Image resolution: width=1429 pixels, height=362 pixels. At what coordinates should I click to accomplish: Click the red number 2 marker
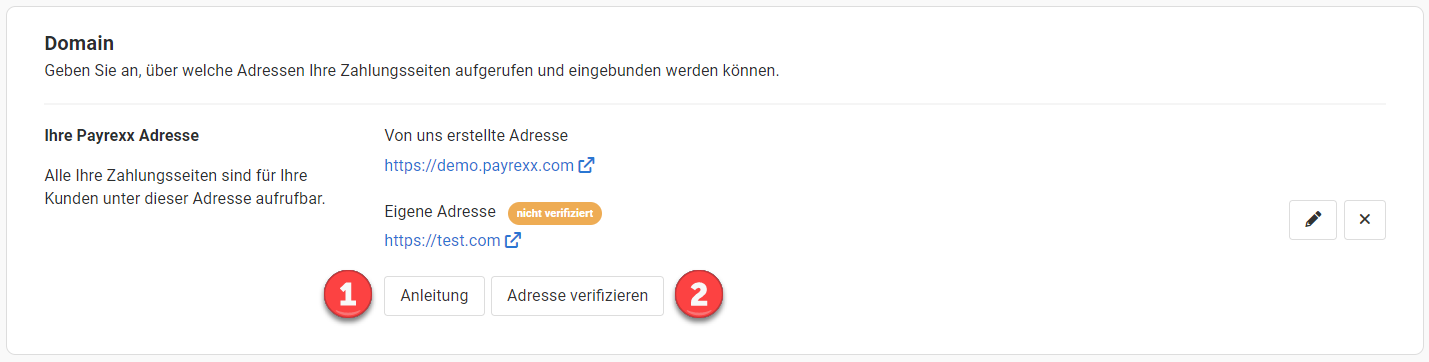(700, 296)
